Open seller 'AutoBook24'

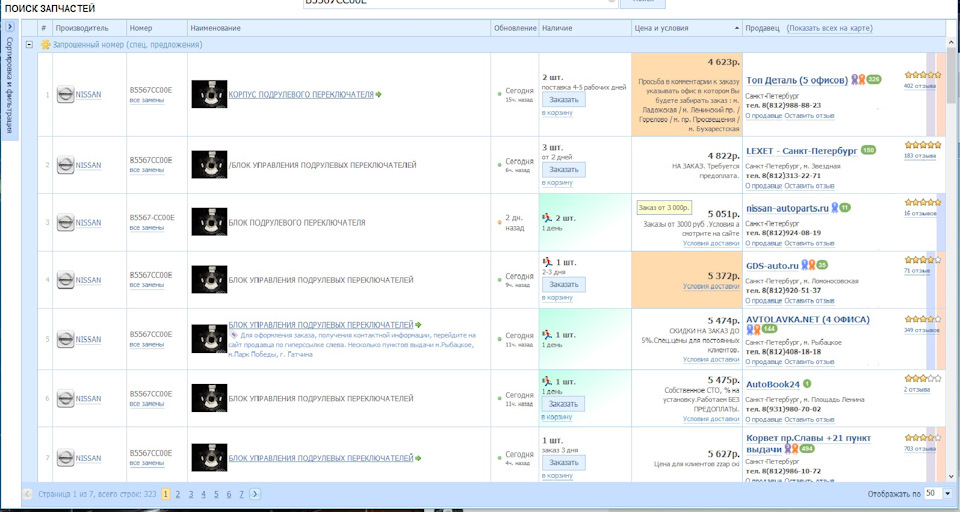pos(773,385)
